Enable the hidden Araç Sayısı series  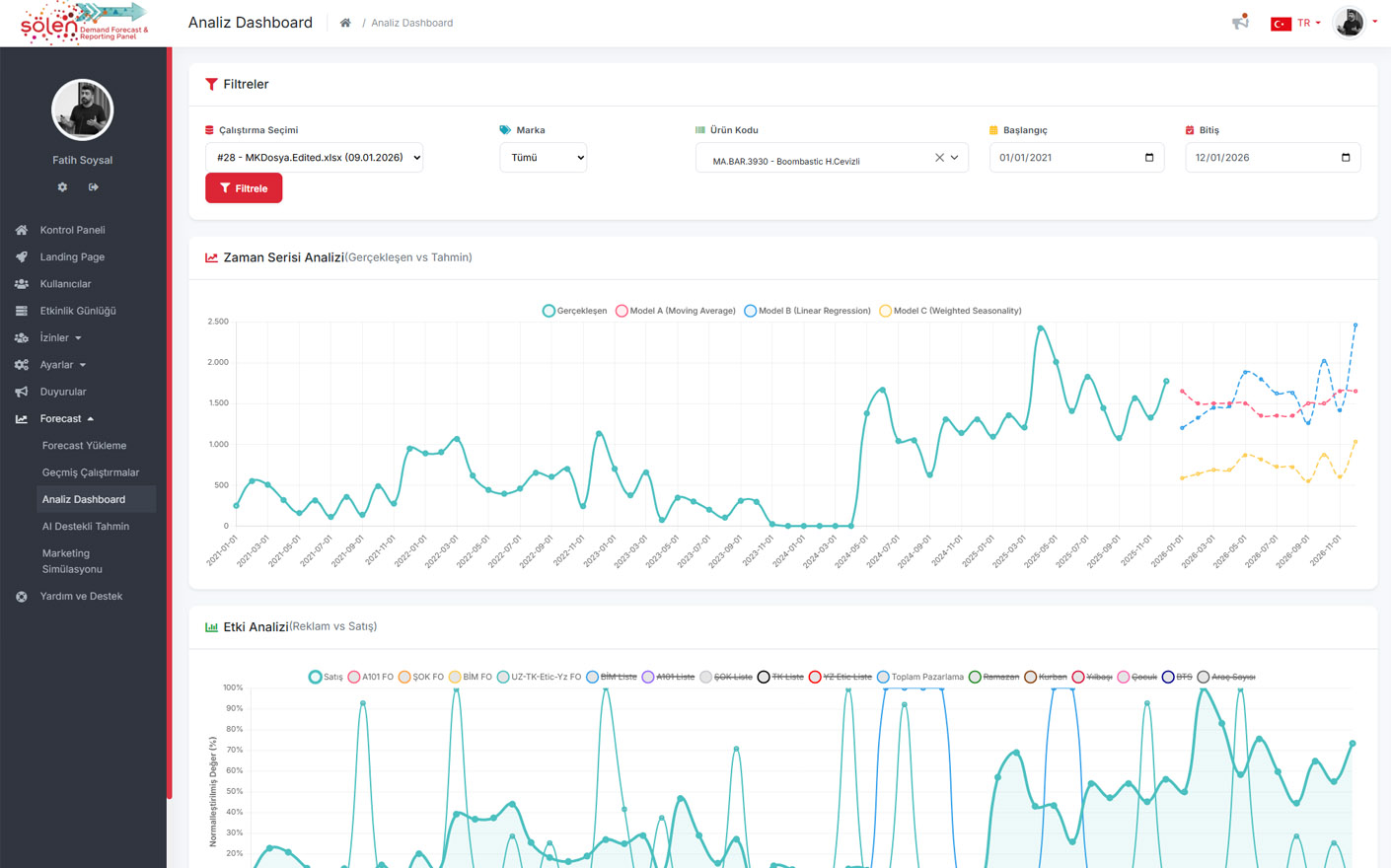click(1226, 677)
